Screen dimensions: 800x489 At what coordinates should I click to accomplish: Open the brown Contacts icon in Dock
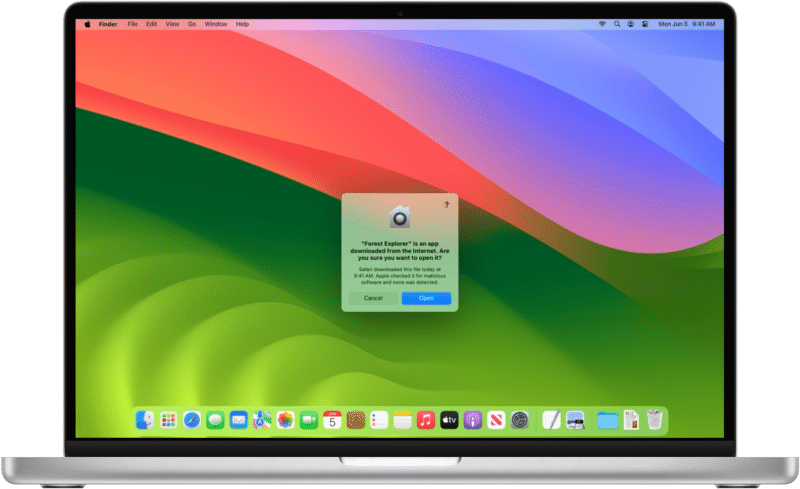(x=356, y=420)
